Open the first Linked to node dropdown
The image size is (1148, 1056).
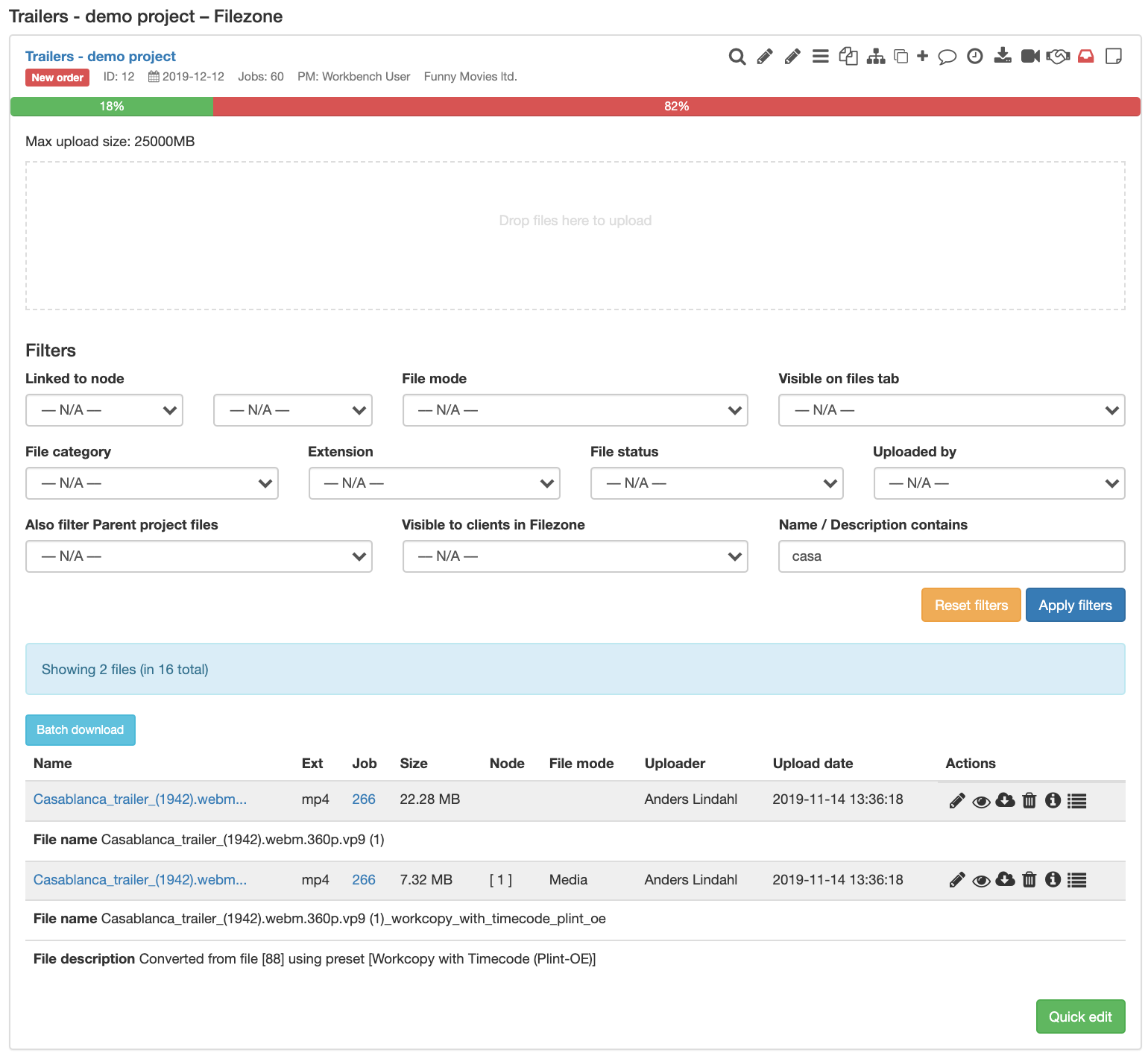click(104, 410)
